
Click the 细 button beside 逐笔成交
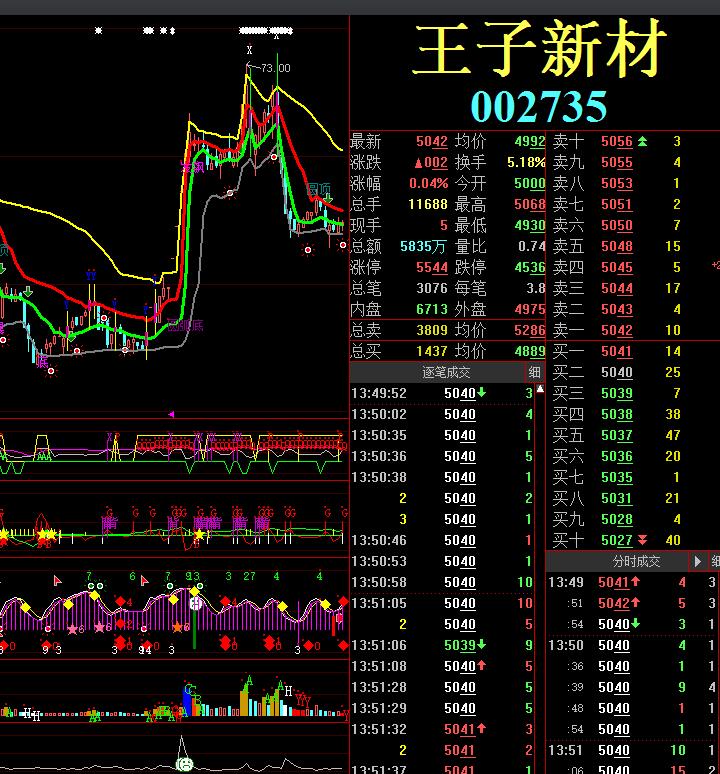point(534,372)
